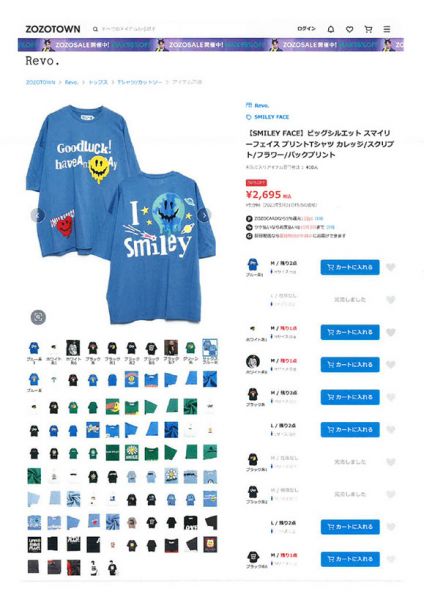The image size is (424, 600).
Task: Click the ログイン login menu item
Action: click(307, 29)
